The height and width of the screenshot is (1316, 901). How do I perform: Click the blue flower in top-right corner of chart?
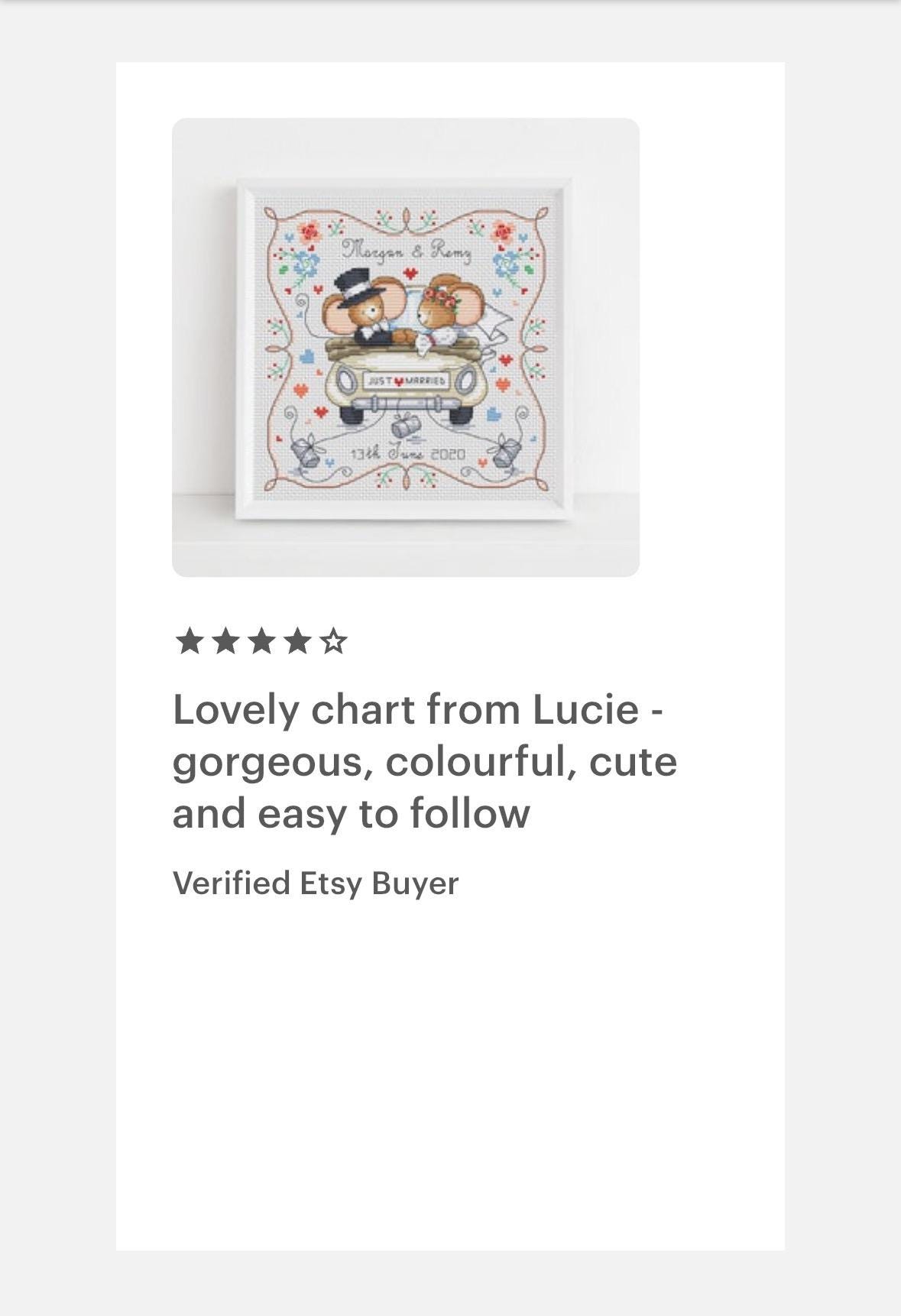(506, 264)
